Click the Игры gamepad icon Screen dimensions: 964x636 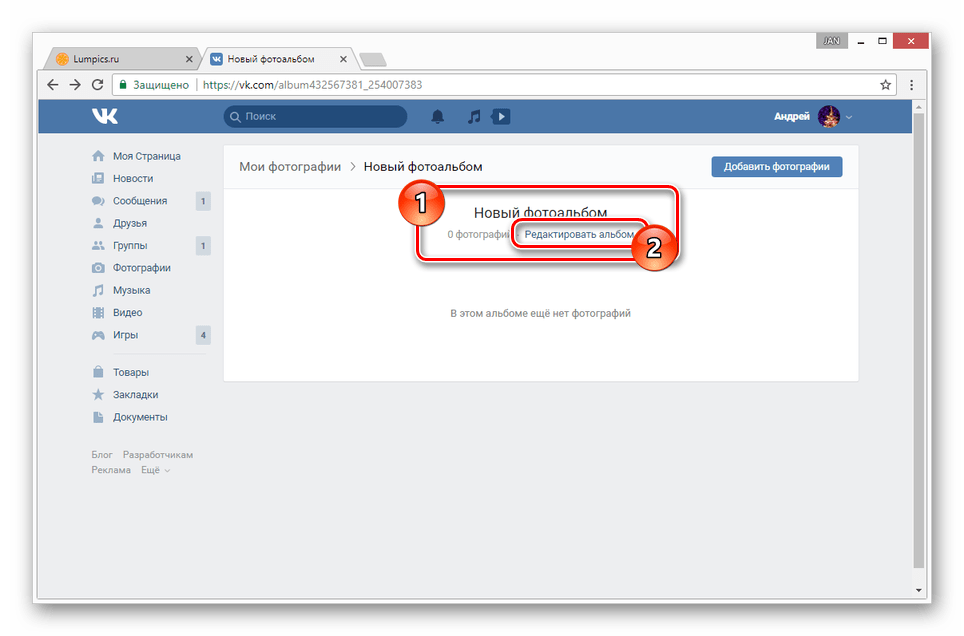pyautogui.click(x=98, y=335)
